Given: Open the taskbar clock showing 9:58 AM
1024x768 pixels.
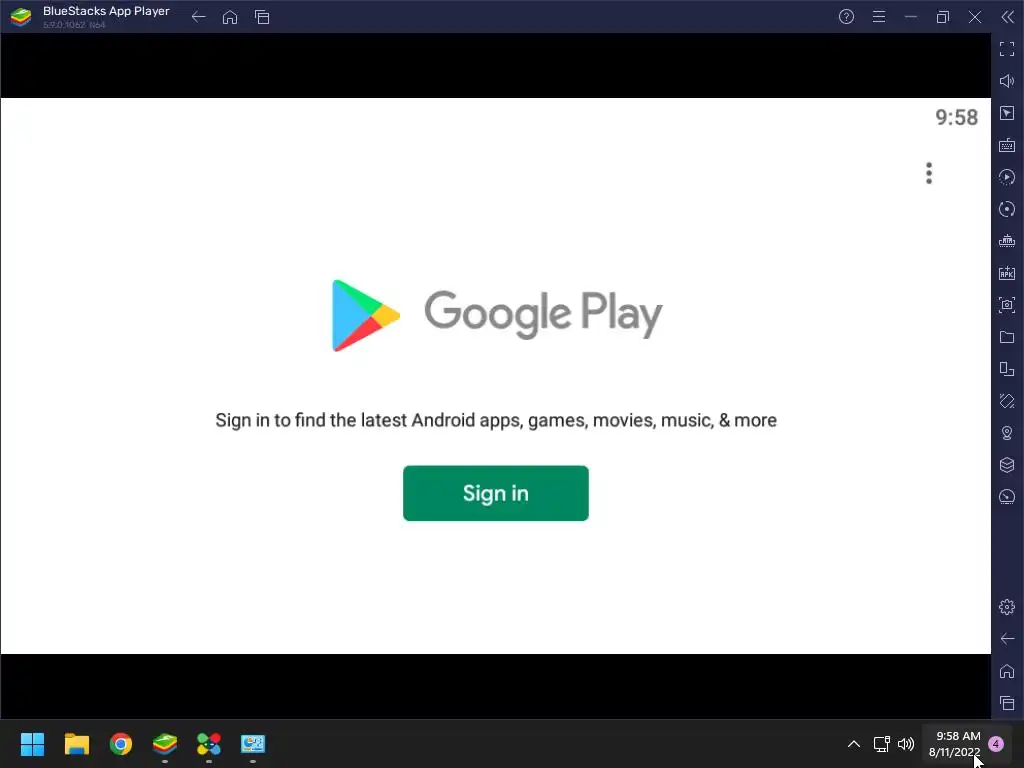Looking at the screenshot, I should coord(954,744).
